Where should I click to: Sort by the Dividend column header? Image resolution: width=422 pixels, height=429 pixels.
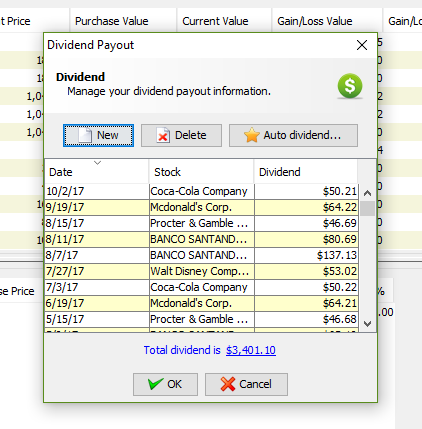tap(306, 172)
